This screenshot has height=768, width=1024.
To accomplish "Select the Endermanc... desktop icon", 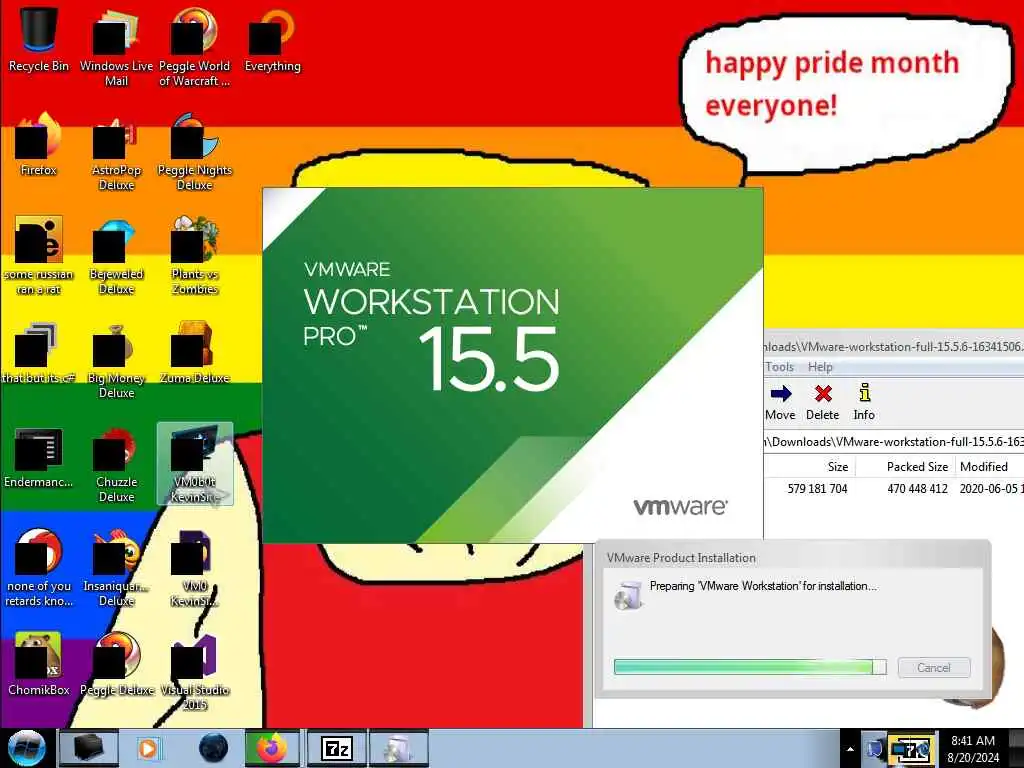I will [39, 457].
